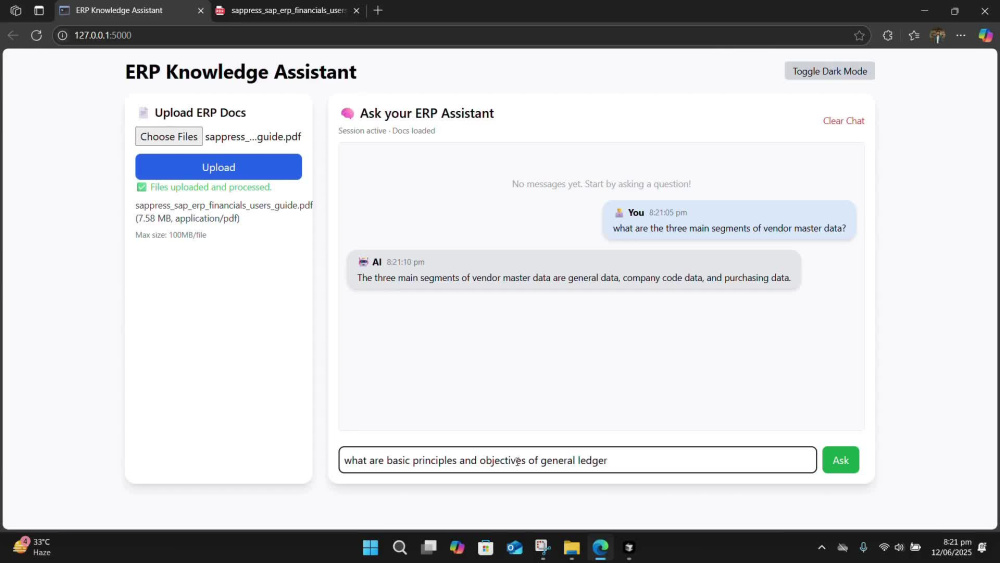Open Outlook from taskbar
This screenshot has height=563, width=1000.
pos(514,547)
